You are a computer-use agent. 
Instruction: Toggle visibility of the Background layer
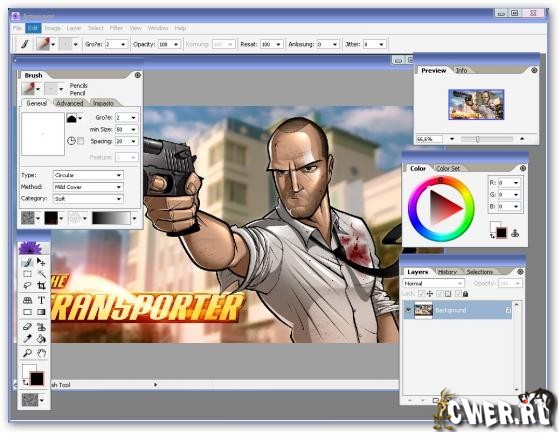(409, 310)
